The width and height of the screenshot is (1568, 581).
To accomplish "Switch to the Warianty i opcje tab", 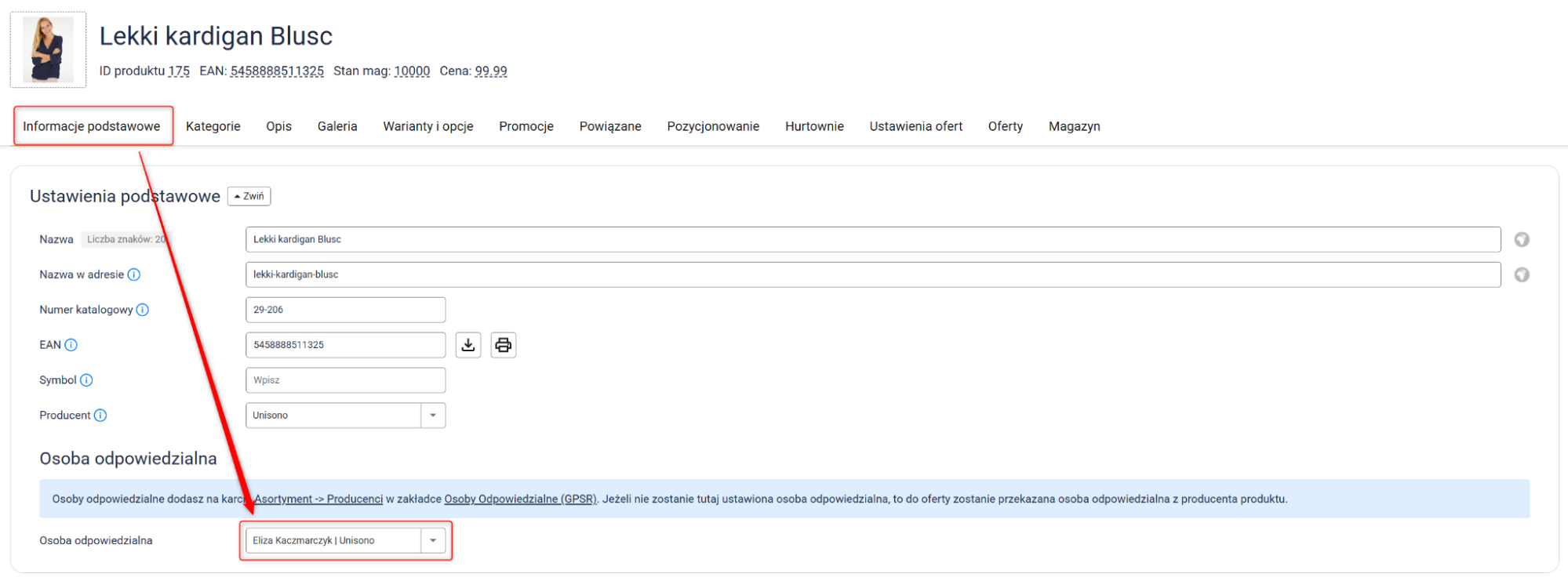I will [x=427, y=126].
